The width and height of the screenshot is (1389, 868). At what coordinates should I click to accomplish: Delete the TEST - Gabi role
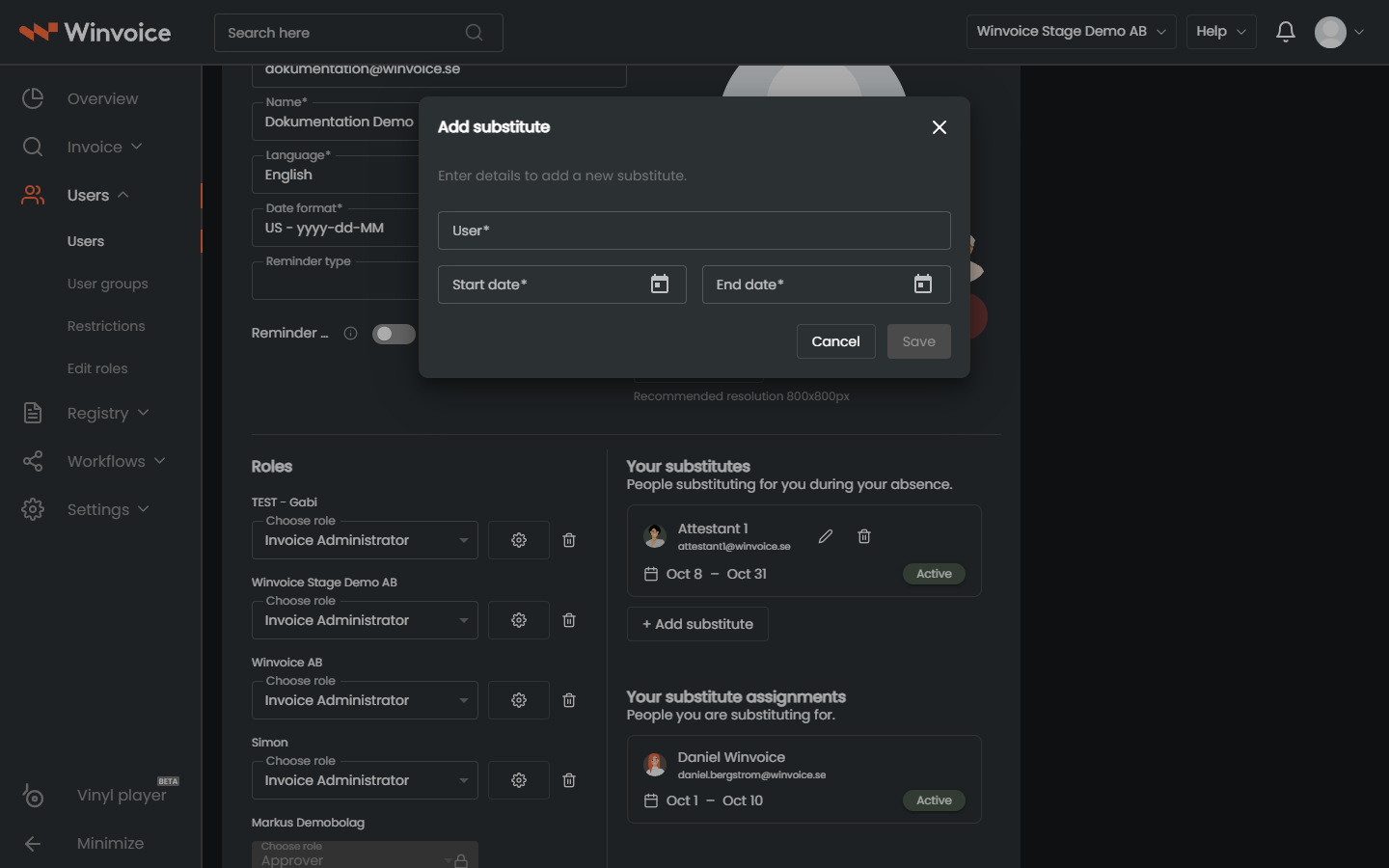[569, 540]
